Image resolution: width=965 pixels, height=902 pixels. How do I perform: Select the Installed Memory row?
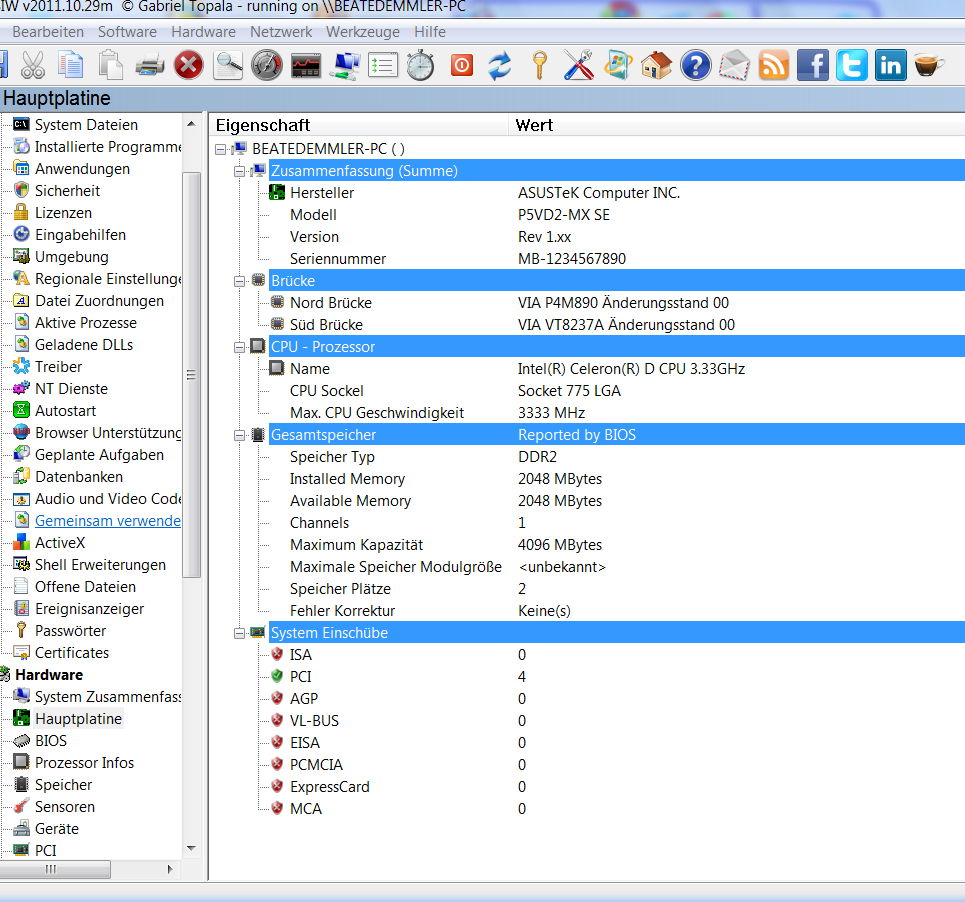click(x=616, y=479)
